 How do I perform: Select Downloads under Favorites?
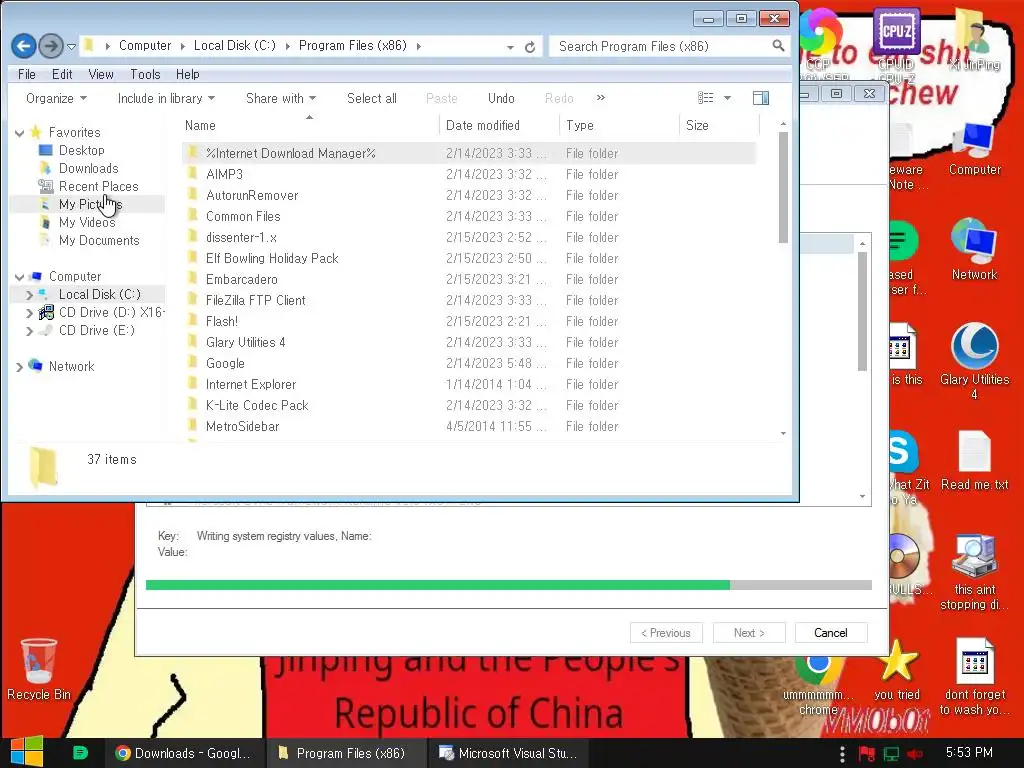pos(88,168)
